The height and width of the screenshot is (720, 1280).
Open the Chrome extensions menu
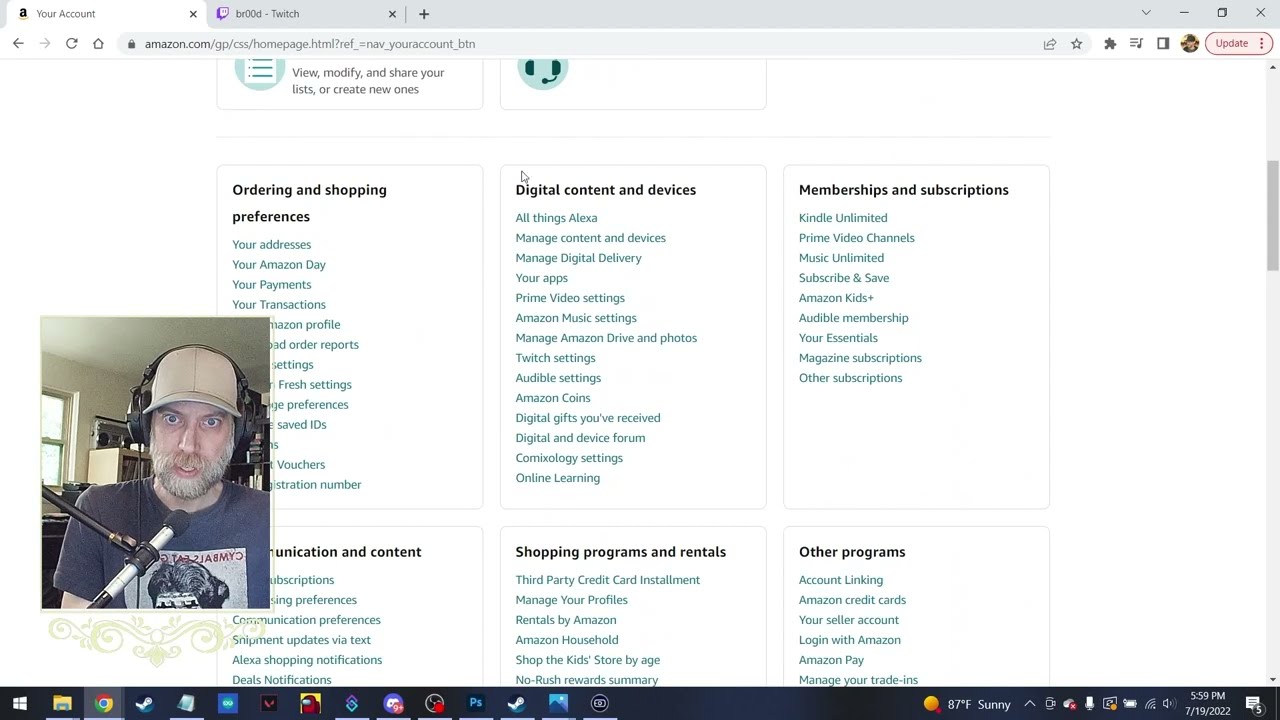click(1110, 44)
